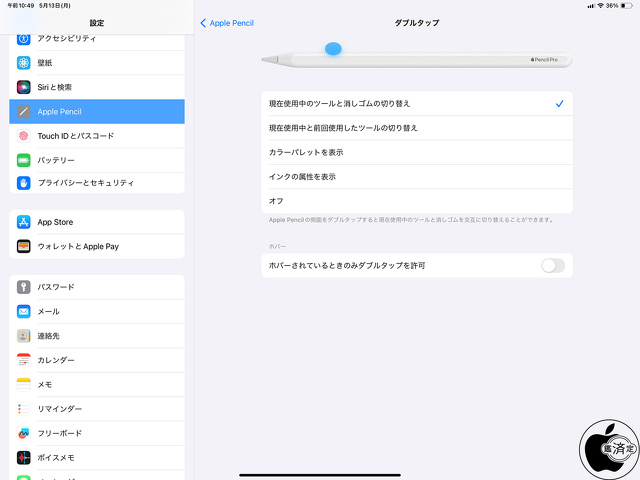Open the Siriと検索 icon
The width and height of the screenshot is (640, 480).
point(24,87)
